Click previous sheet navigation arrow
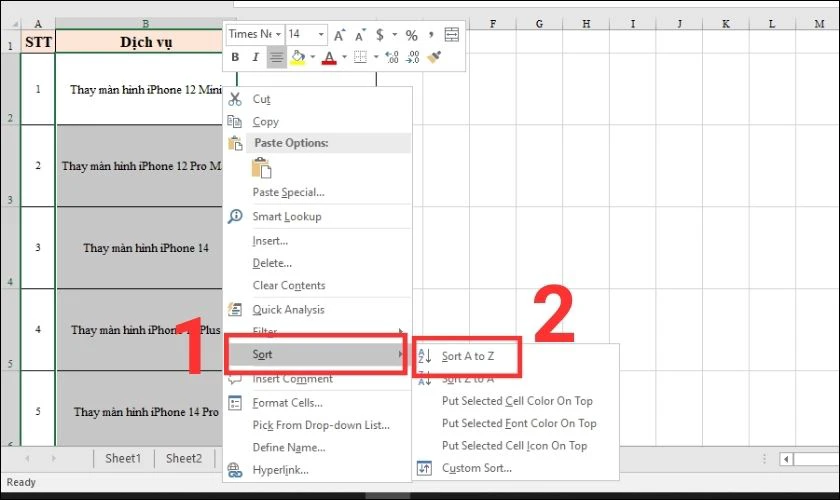This screenshot has height=500, width=840. pos(27,458)
